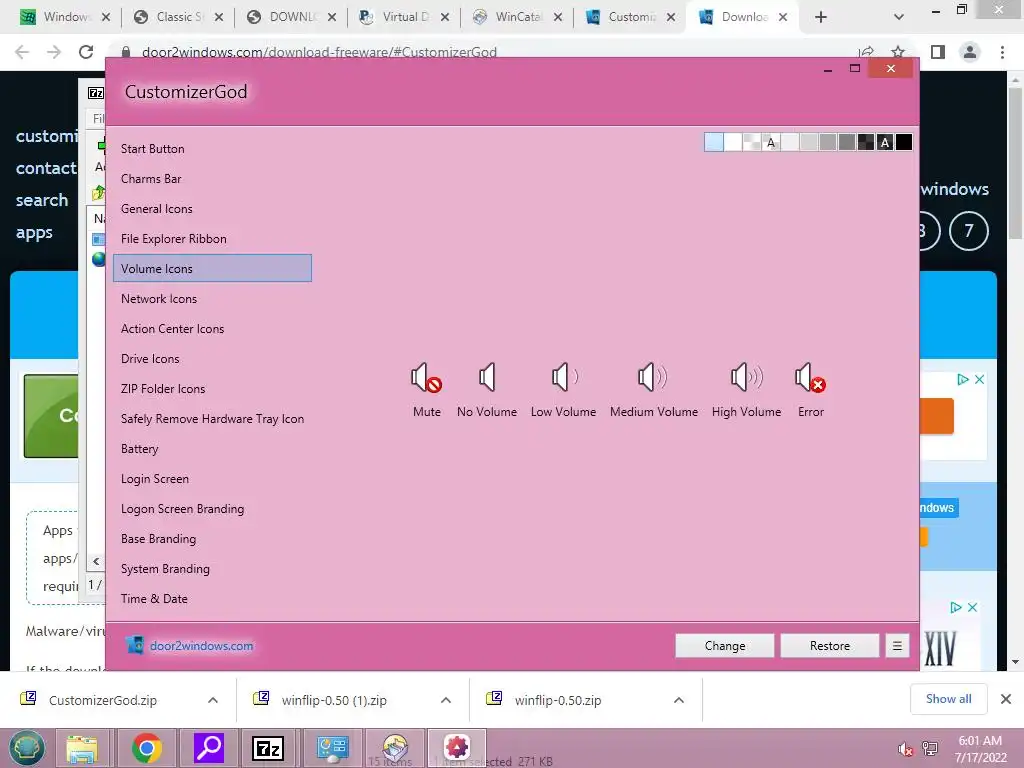Open the Base Branding category
This screenshot has height=768, width=1024.
point(212,539)
